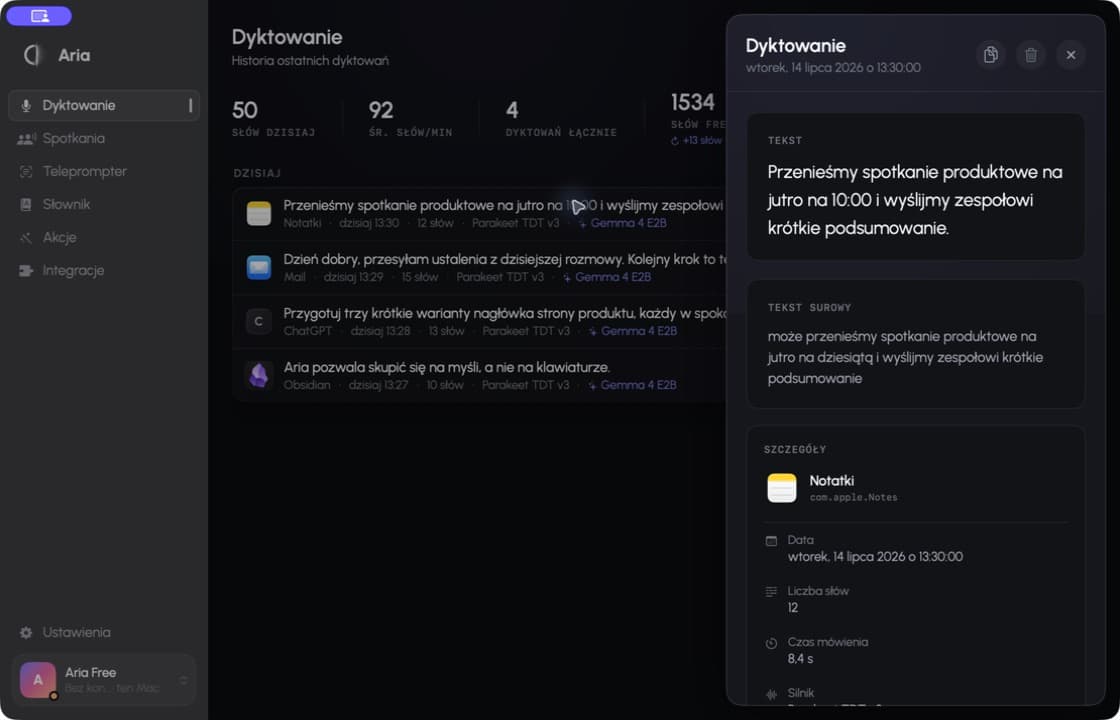The width and height of the screenshot is (1120, 720).
Task: Click the 1534 words stat
Action: pyautogui.click(x=698, y=118)
